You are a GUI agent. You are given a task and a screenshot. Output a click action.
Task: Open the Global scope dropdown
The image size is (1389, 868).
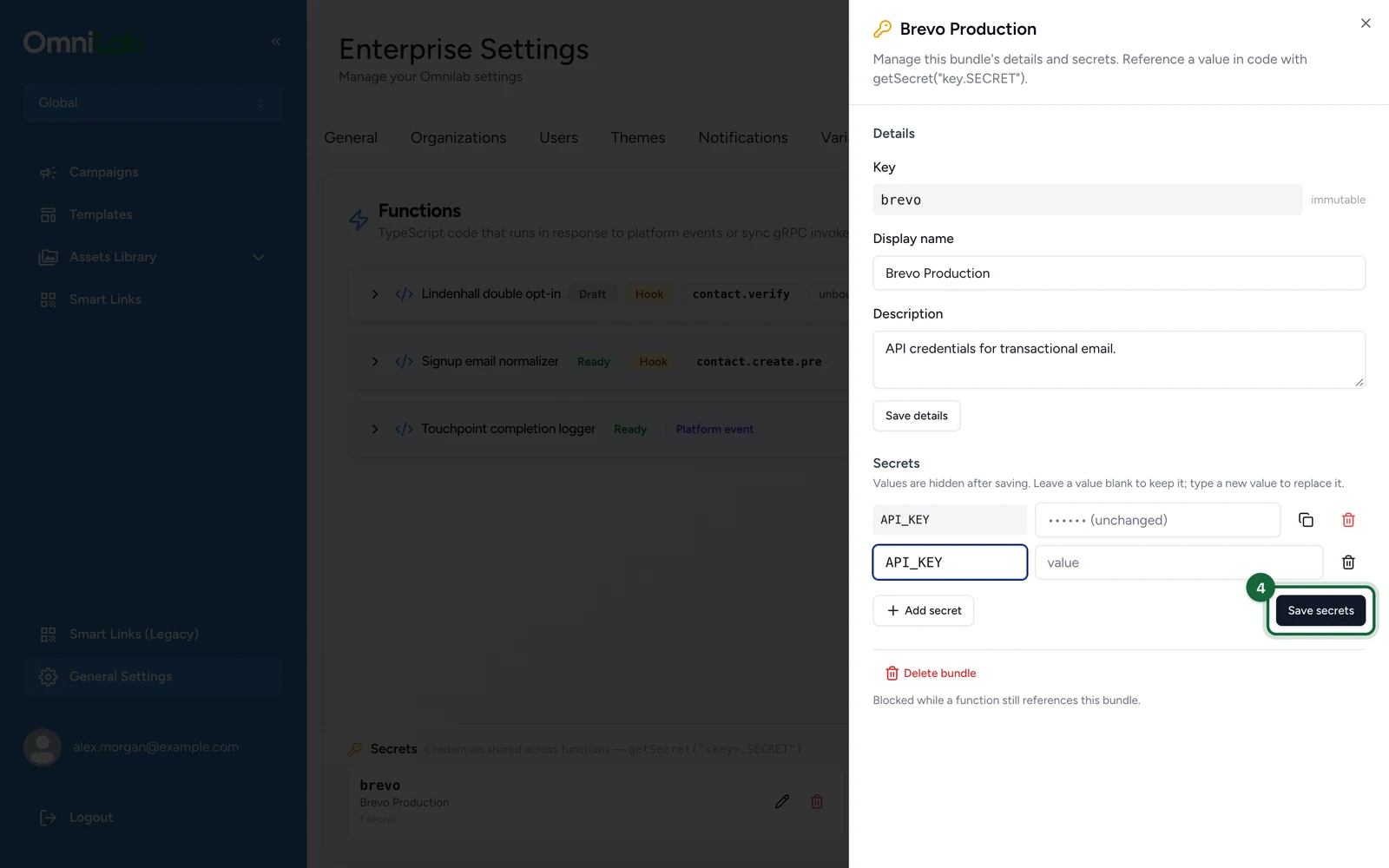[153, 102]
